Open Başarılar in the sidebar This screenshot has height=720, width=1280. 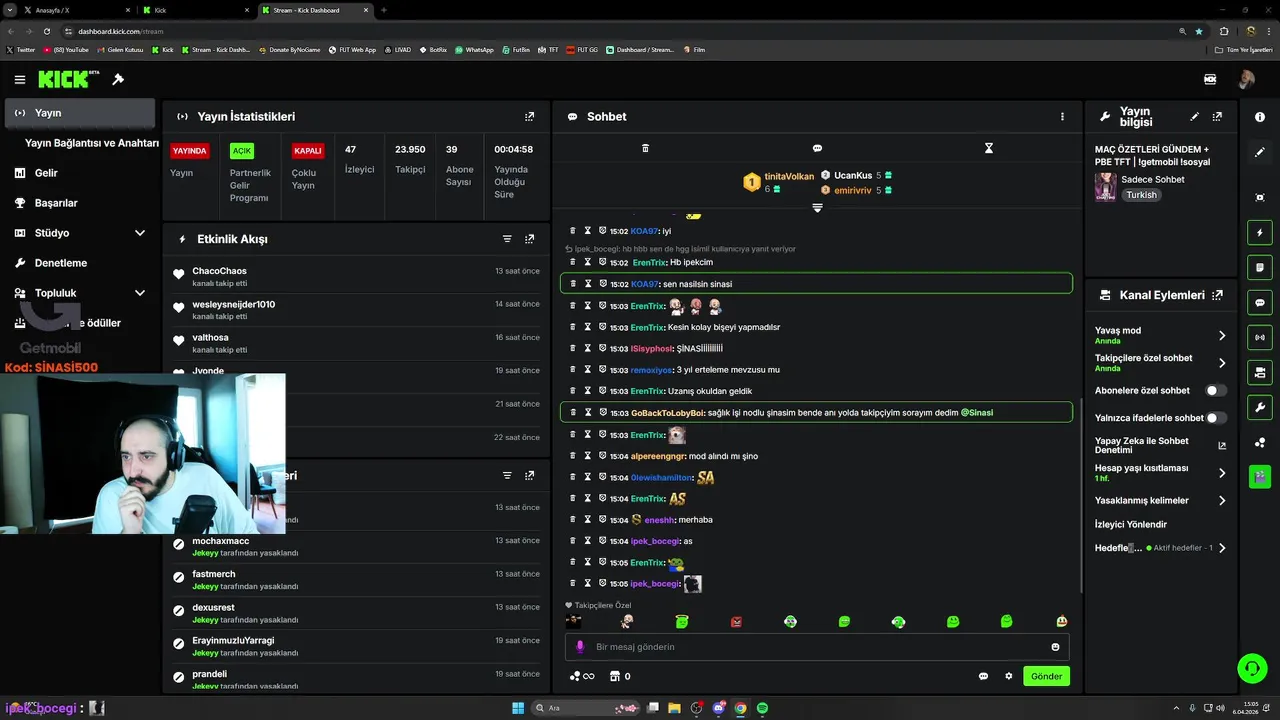point(79,203)
